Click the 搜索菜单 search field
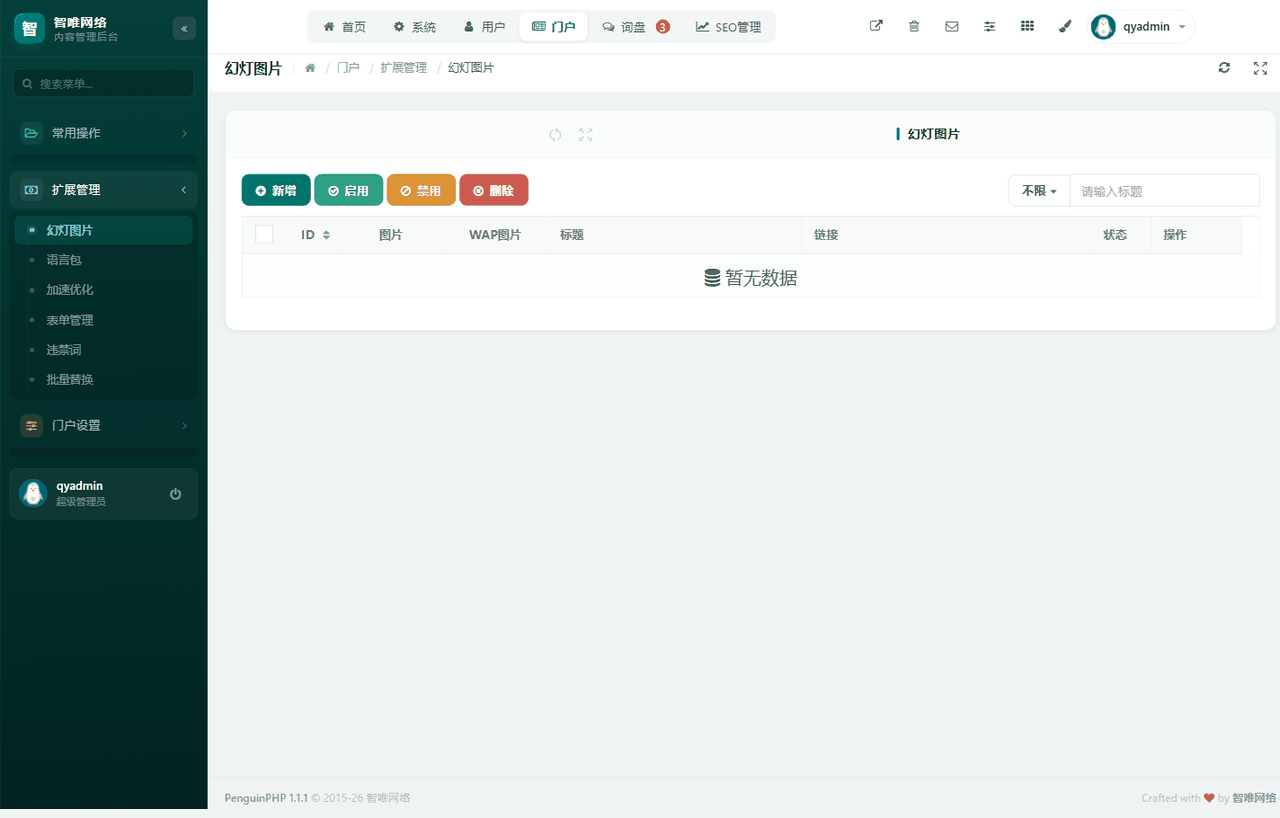The image size is (1280, 818). (x=104, y=84)
